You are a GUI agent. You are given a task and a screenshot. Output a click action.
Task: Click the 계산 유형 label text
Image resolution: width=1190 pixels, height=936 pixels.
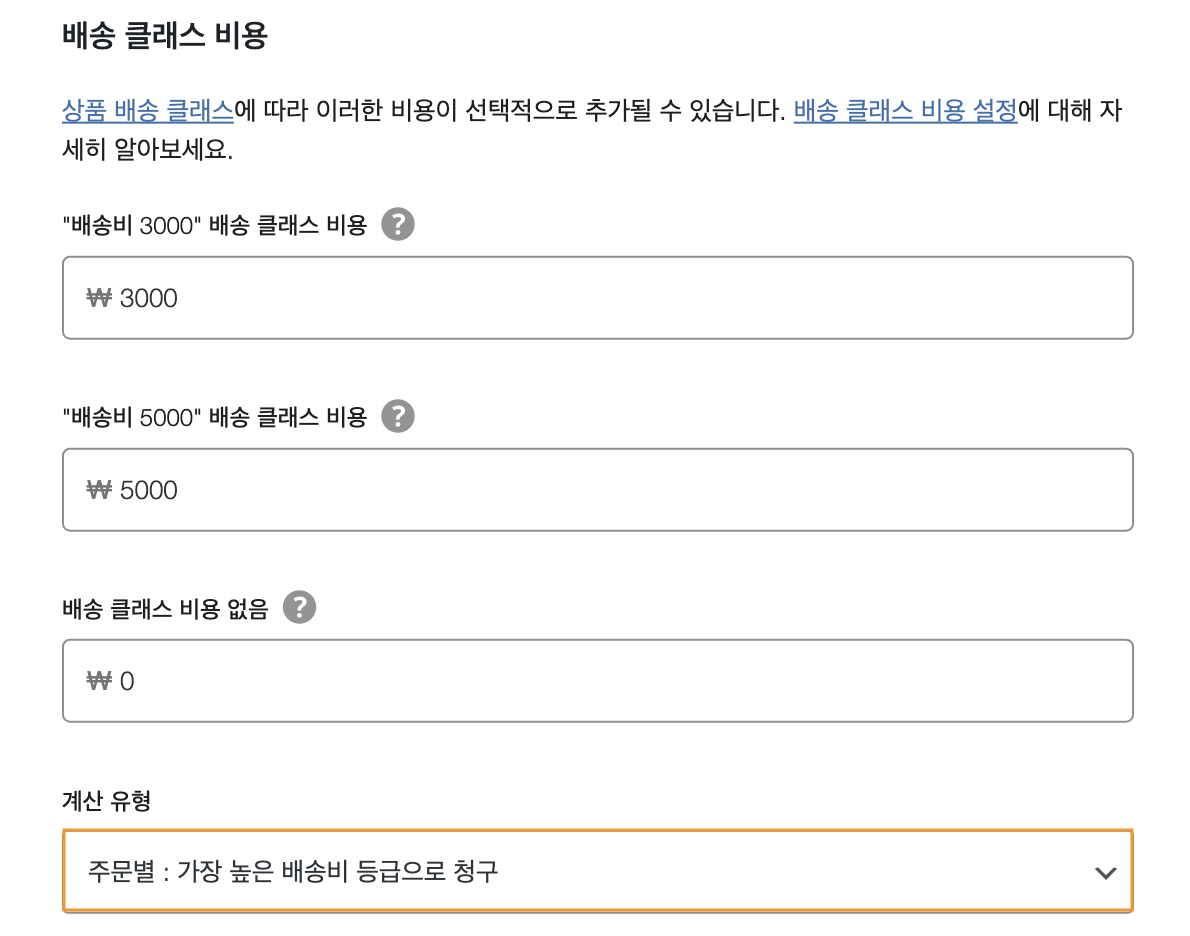[x=107, y=800]
